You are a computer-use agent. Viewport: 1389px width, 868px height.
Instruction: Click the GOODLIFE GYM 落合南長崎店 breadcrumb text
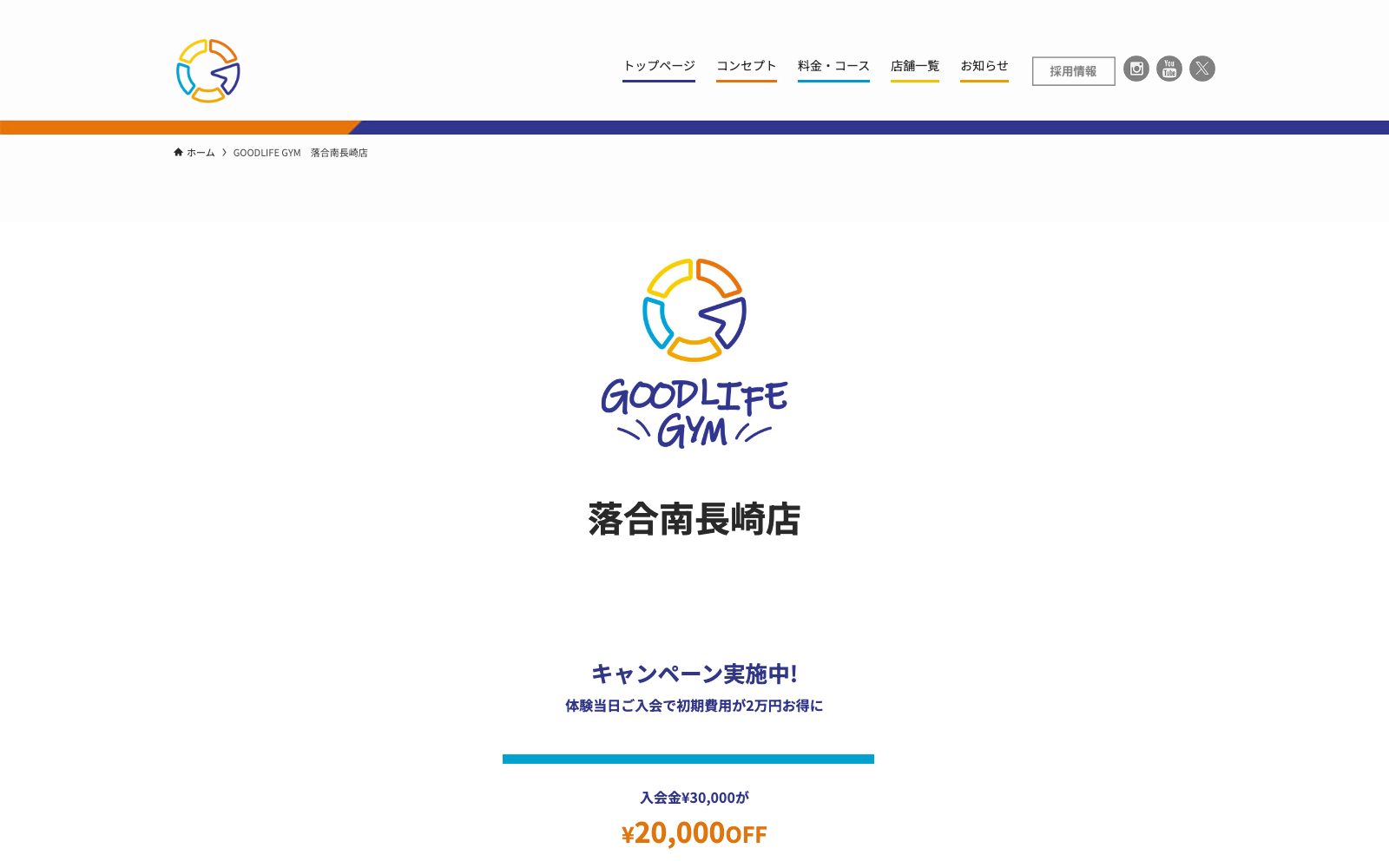pos(300,153)
